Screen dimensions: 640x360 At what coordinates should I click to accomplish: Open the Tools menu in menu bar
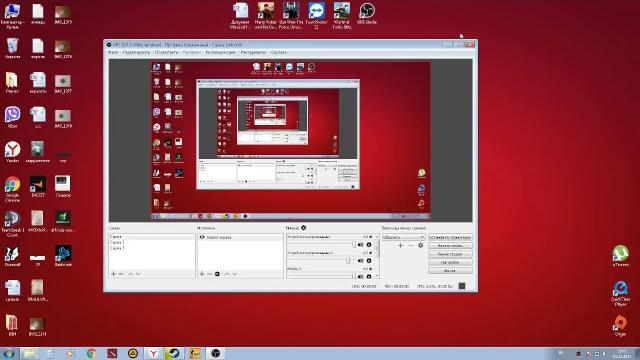253,52
